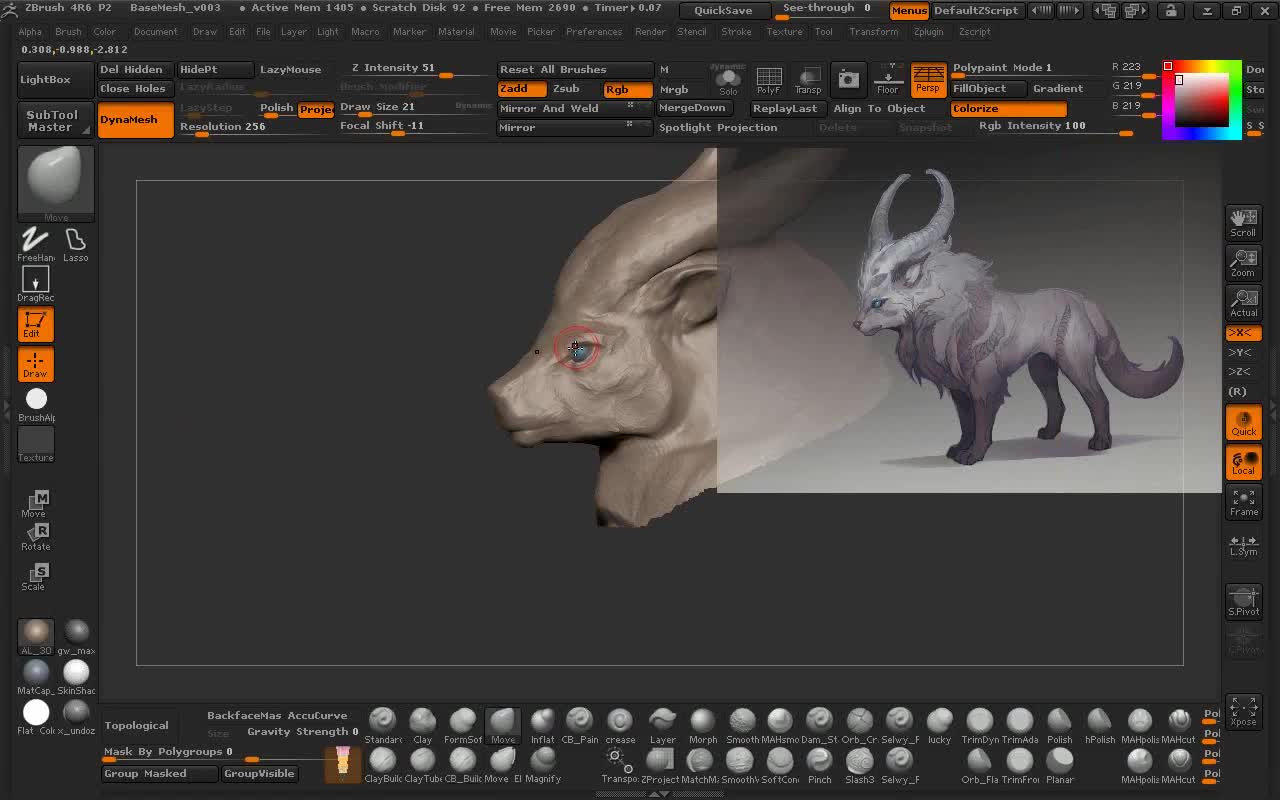
Task: Pick the Inflat brush
Action: pyautogui.click(x=542, y=725)
